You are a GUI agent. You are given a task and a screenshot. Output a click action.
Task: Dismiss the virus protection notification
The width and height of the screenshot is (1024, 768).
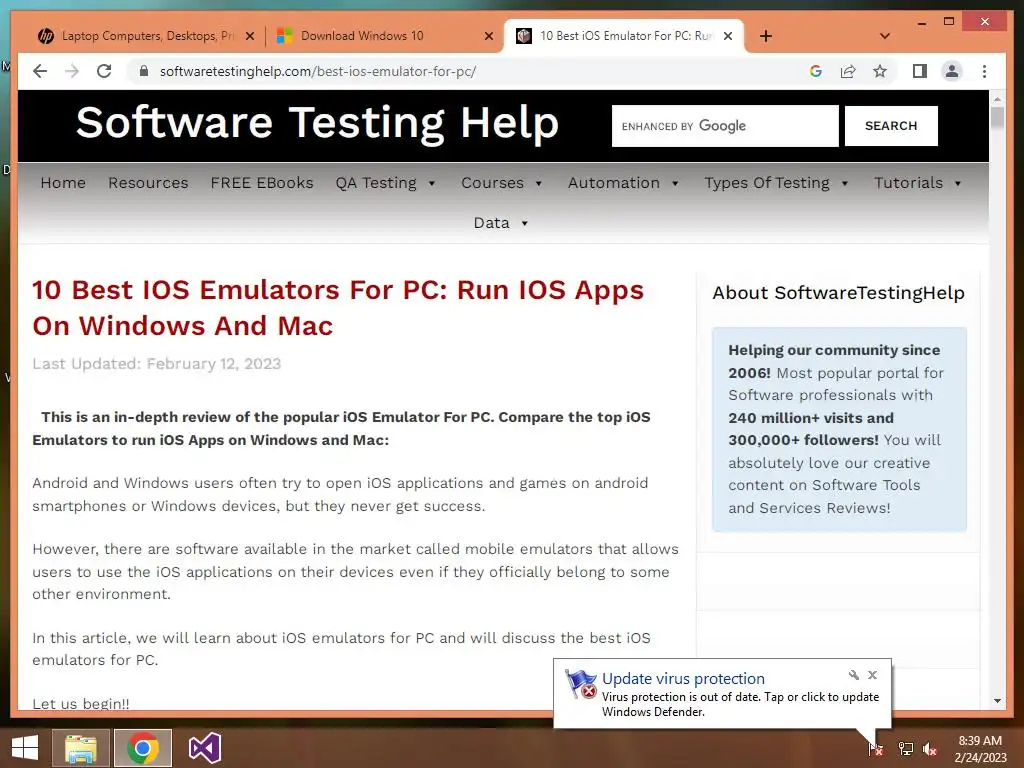[x=872, y=675]
